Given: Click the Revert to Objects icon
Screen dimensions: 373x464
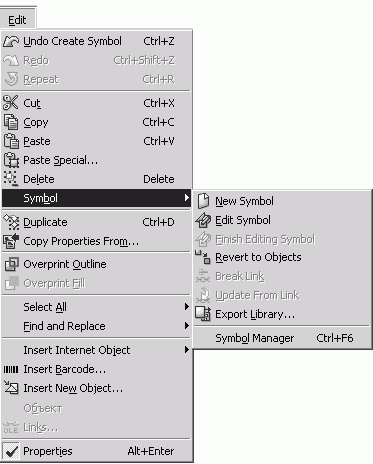Looking at the screenshot, I should (203, 257).
